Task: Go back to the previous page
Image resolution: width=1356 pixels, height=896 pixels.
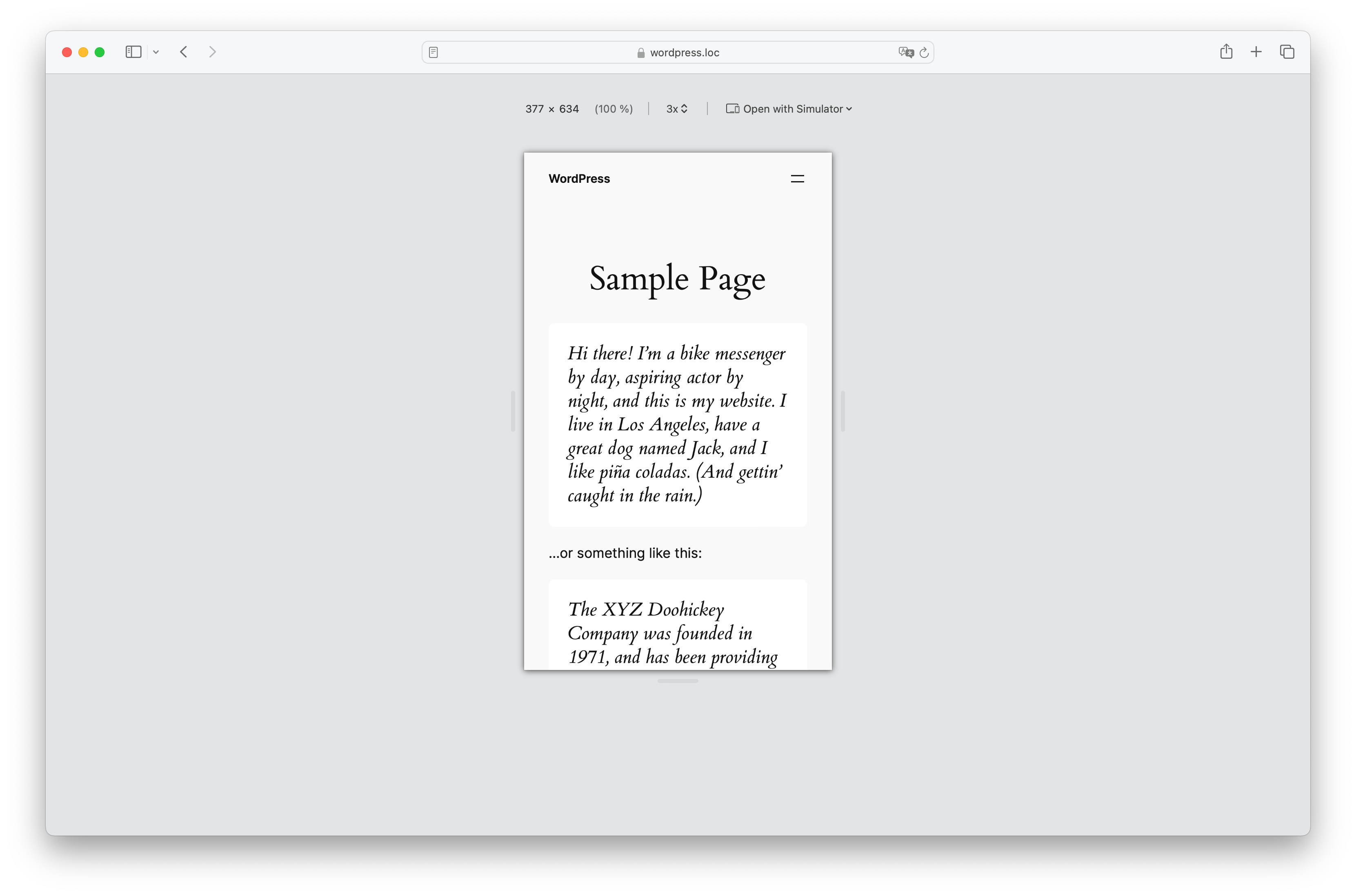Action: coord(184,52)
